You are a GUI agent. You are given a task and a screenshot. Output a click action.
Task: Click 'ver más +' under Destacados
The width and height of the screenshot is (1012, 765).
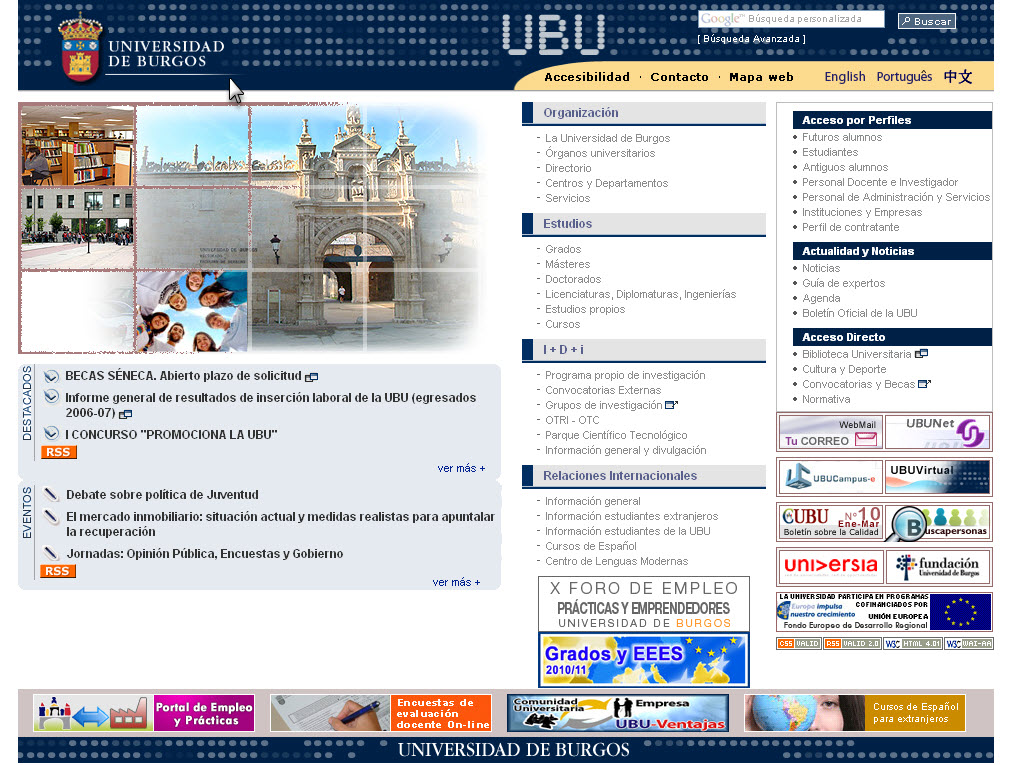pyautogui.click(x=461, y=469)
